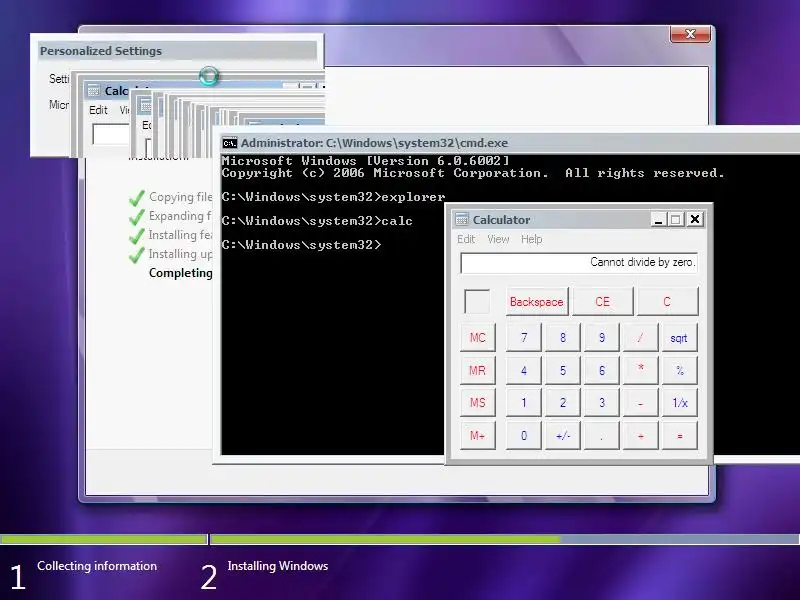Click the 'Installing features' checkmark icon
The height and width of the screenshot is (600, 800).
point(137,236)
